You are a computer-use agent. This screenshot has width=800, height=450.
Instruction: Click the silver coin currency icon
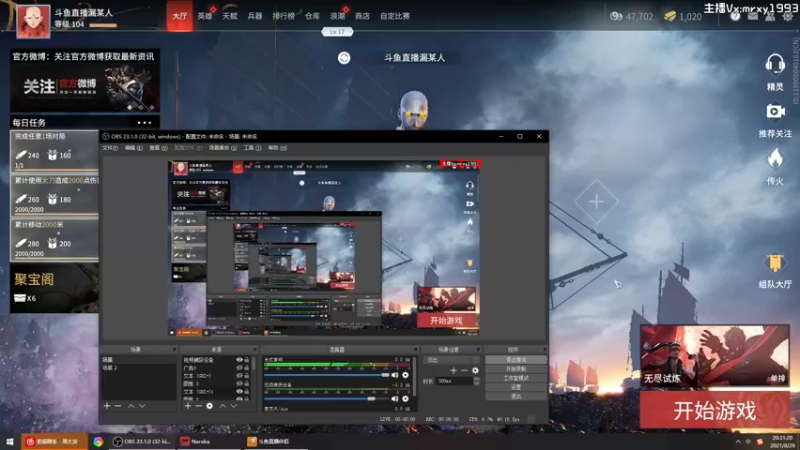tap(616, 16)
